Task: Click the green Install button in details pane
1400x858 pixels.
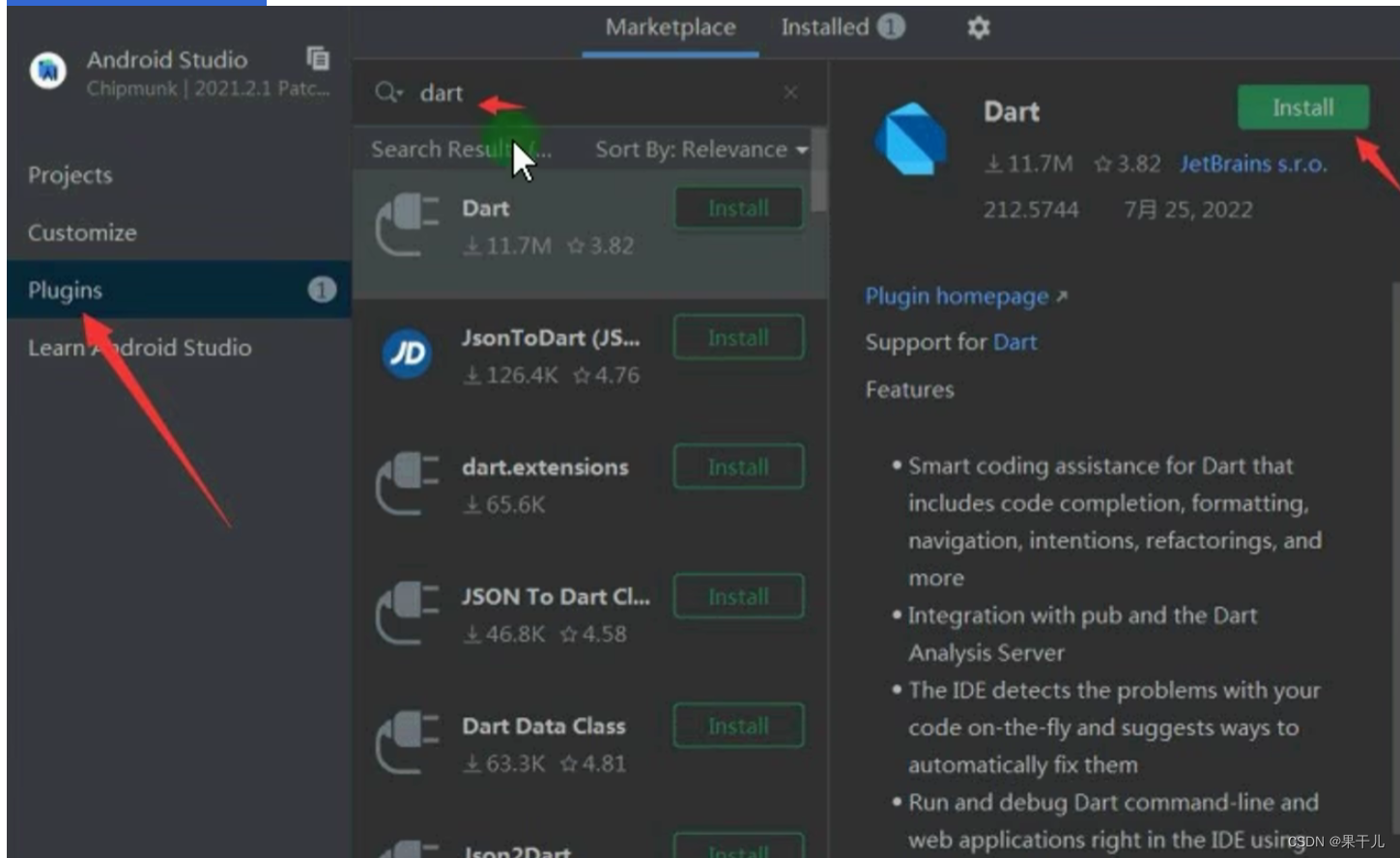Action: click(1303, 107)
